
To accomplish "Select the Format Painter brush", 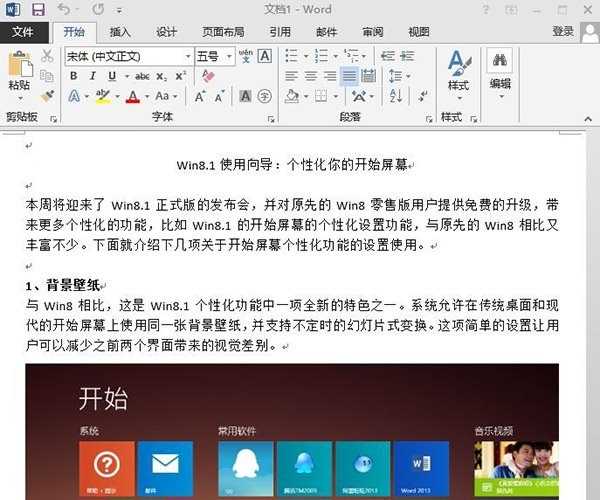I will tap(47, 96).
